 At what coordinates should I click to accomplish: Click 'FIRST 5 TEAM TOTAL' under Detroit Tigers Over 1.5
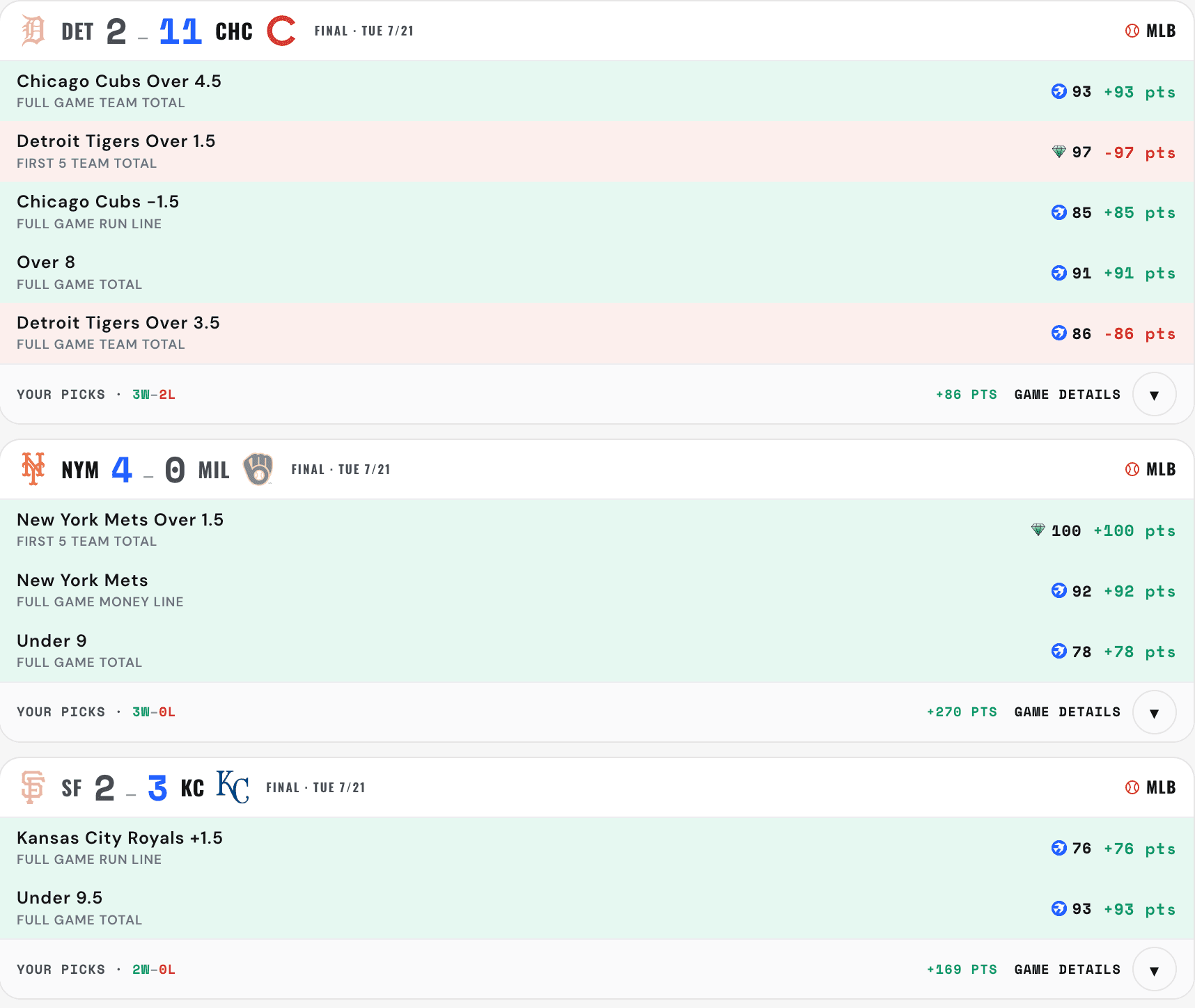pyautogui.click(x=87, y=164)
